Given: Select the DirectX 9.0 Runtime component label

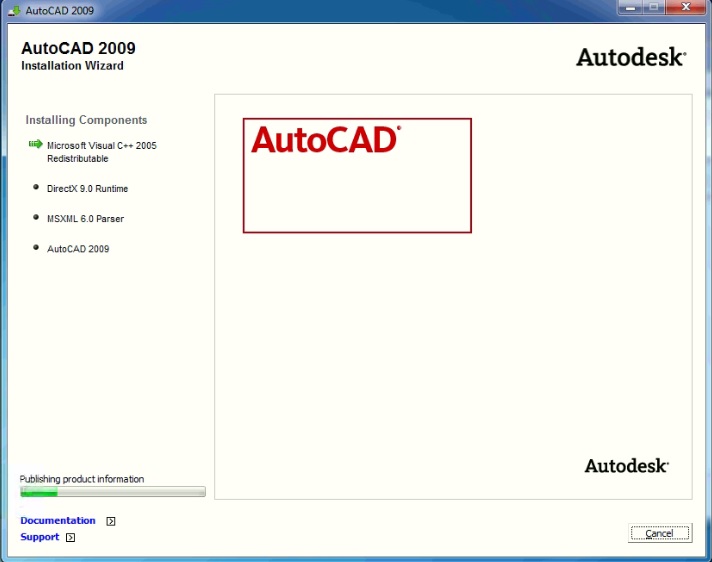Looking at the screenshot, I should 87,189.
